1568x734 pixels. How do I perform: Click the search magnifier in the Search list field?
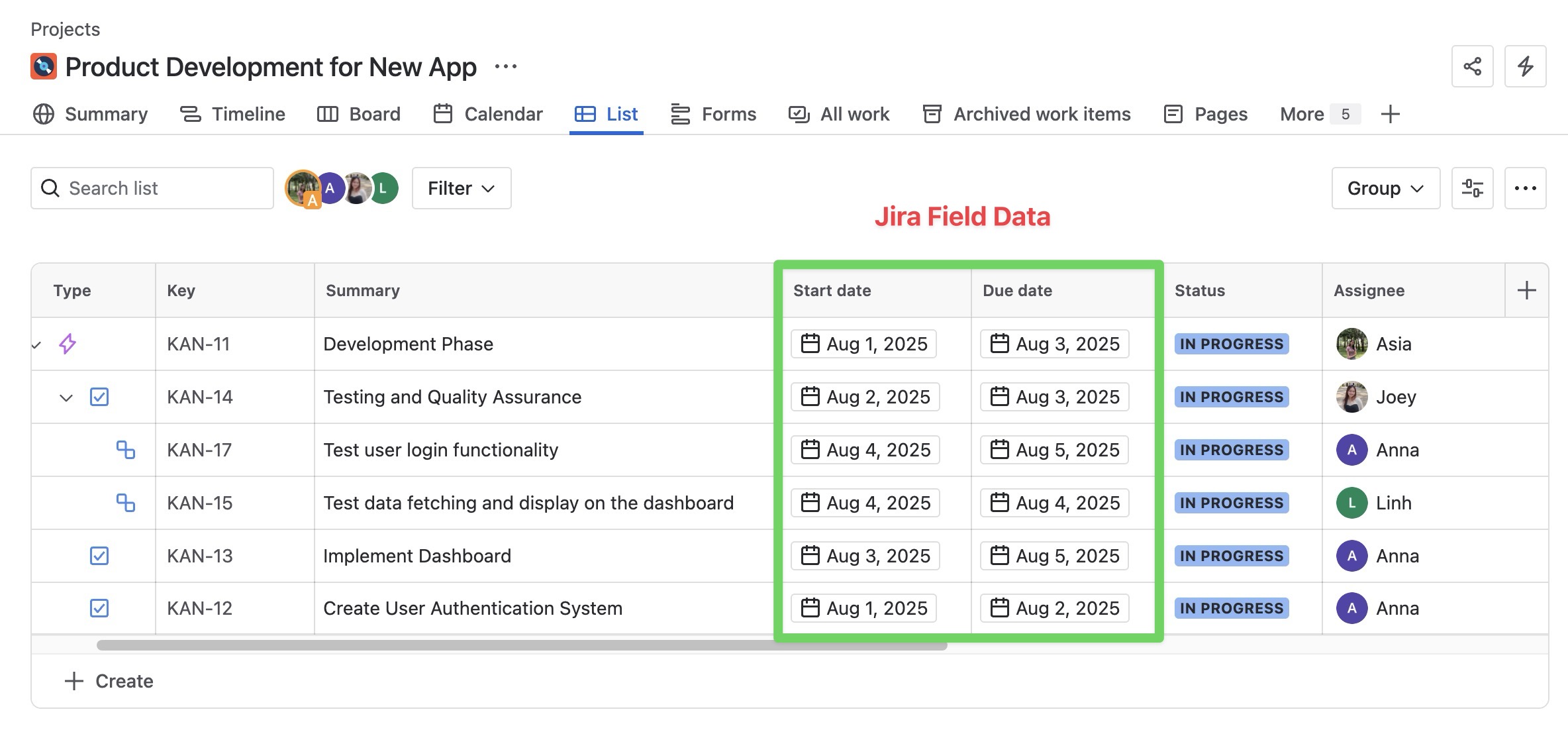tap(50, 188)
